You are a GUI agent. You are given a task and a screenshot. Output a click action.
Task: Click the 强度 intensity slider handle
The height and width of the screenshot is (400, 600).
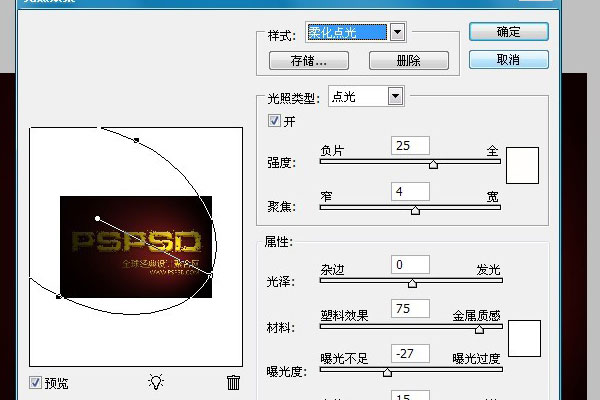point(433,165)
